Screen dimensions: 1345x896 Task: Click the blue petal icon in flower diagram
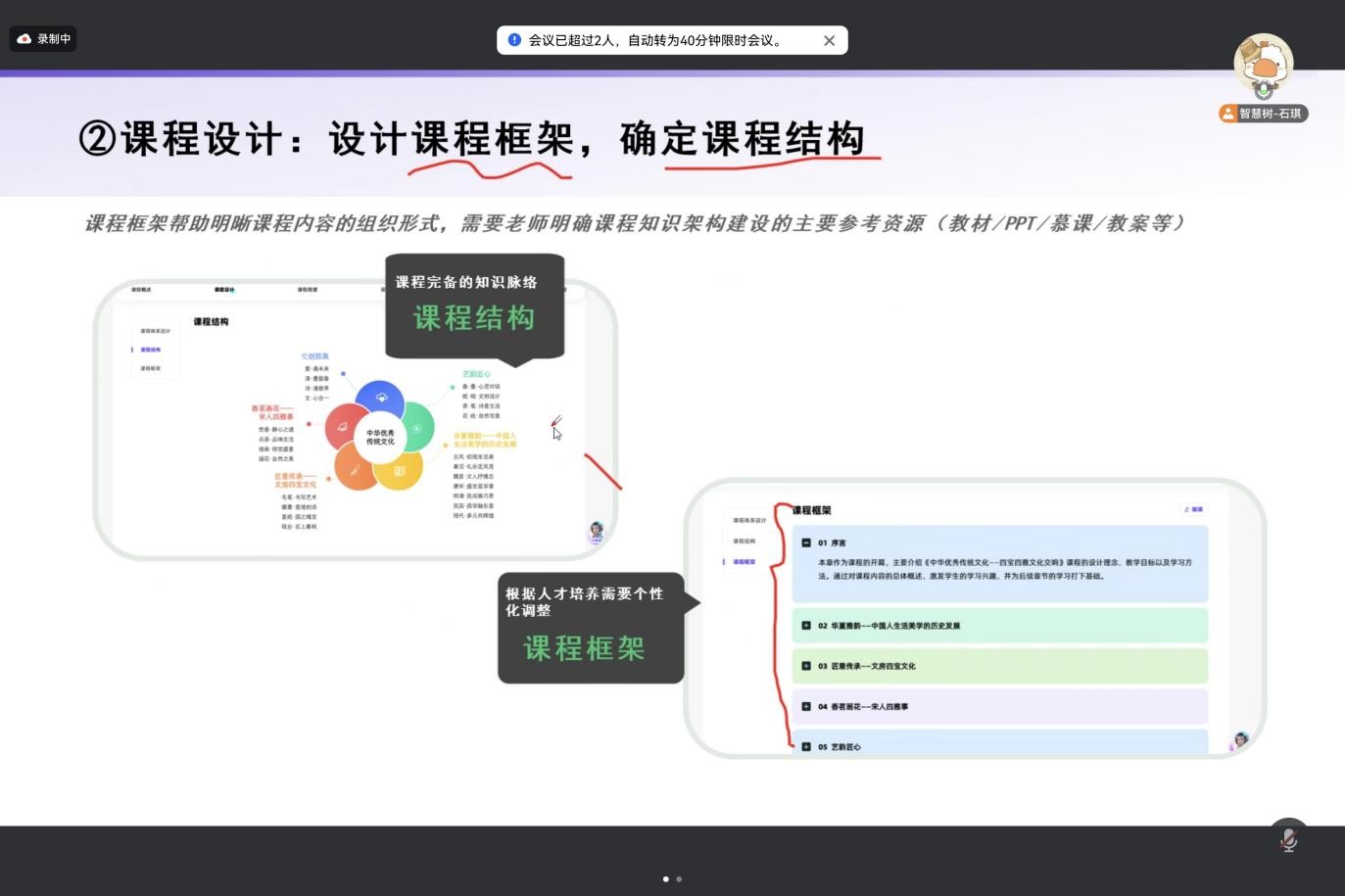[381, 398]
